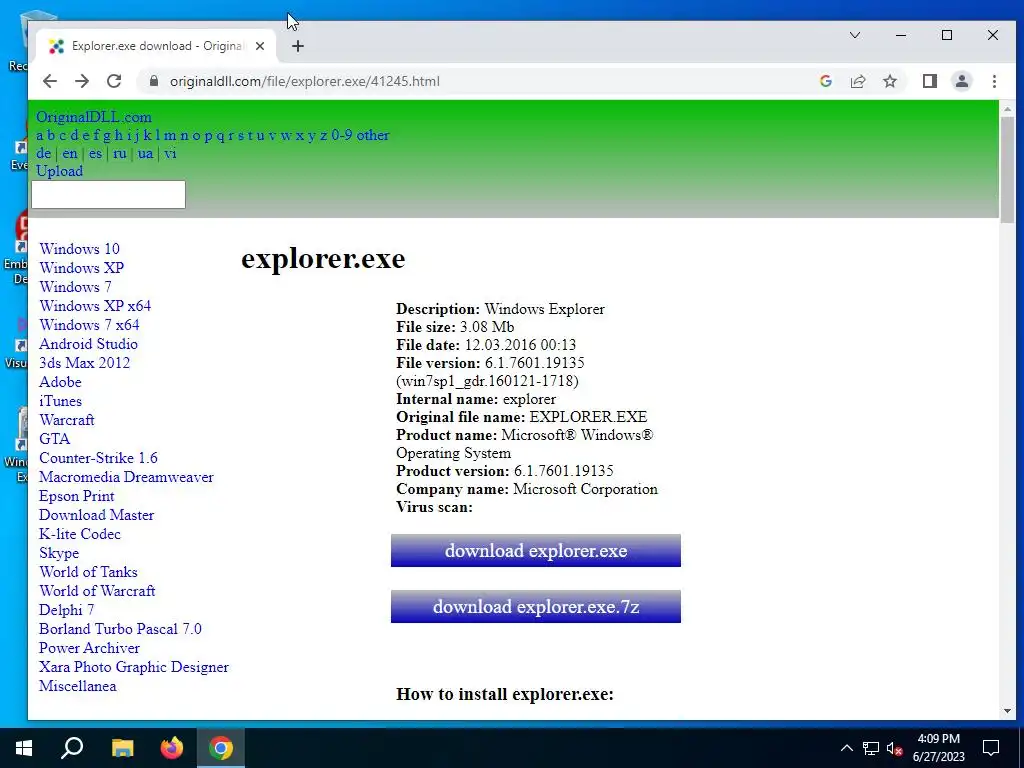Open the Windows XP category link
This screenshot has width=1024, height=768.
82,268
